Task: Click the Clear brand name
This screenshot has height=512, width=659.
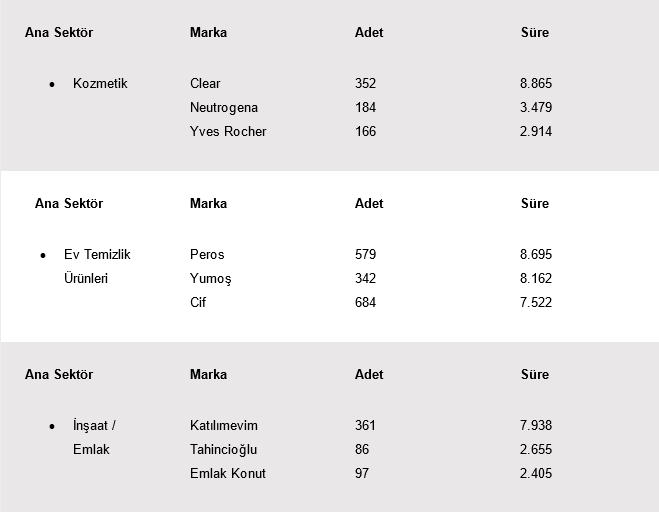Action: click(x=205, y=83)
